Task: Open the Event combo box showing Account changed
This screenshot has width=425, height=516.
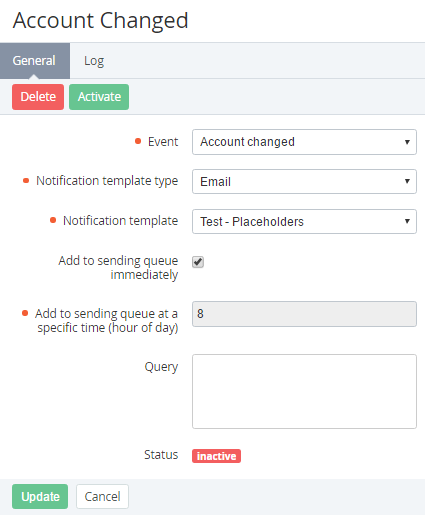Action: pyautogui.click(x=304, y=142)
